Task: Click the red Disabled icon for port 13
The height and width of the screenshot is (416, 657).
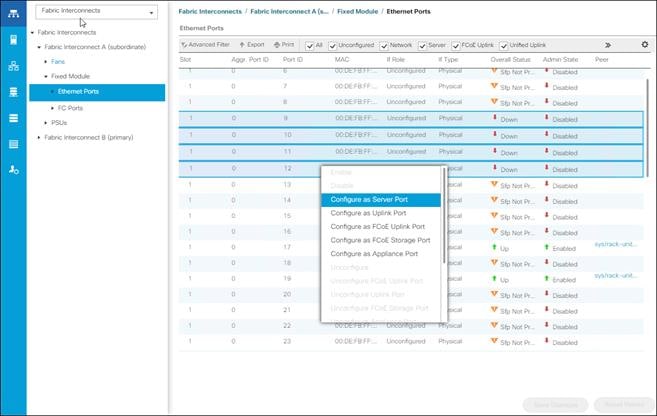Action: point(546,184)
